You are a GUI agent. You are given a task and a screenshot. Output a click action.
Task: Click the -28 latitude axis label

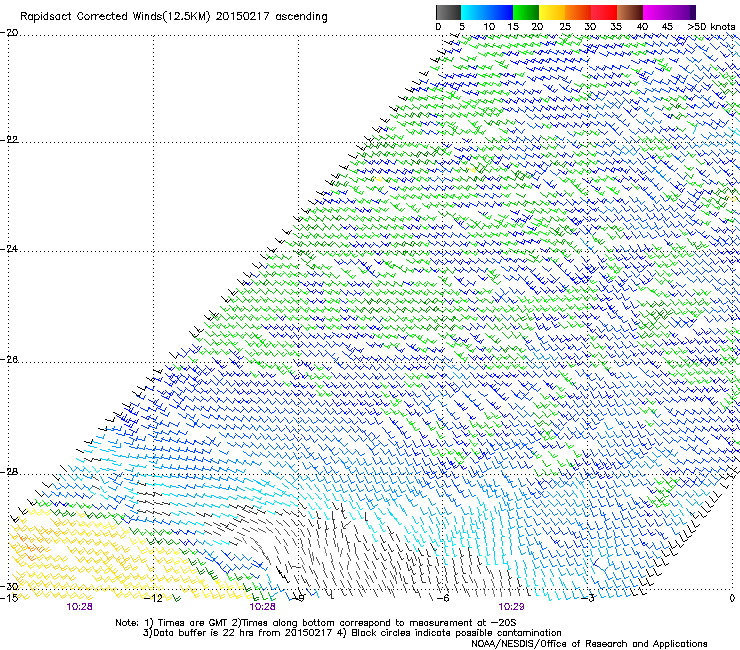[9, 472]
